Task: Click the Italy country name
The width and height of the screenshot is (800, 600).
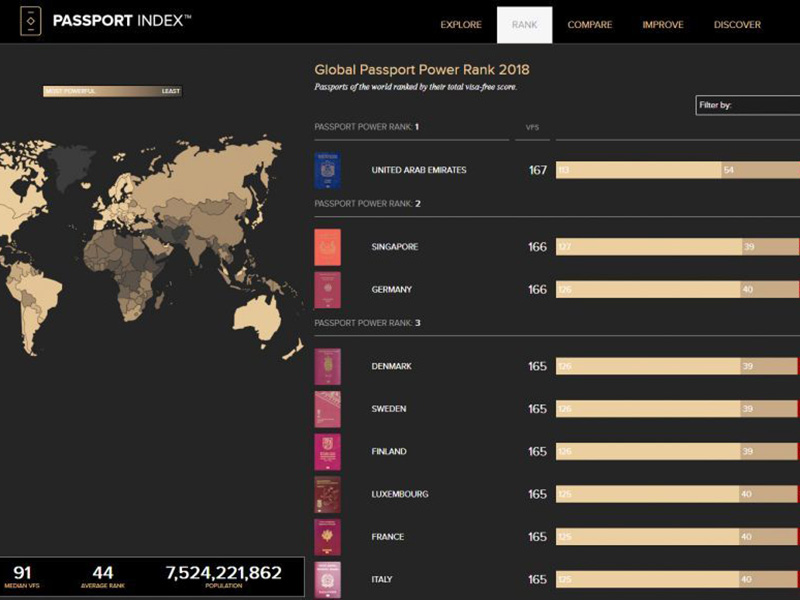Action: pyautogui.click(x=382, y=579)
